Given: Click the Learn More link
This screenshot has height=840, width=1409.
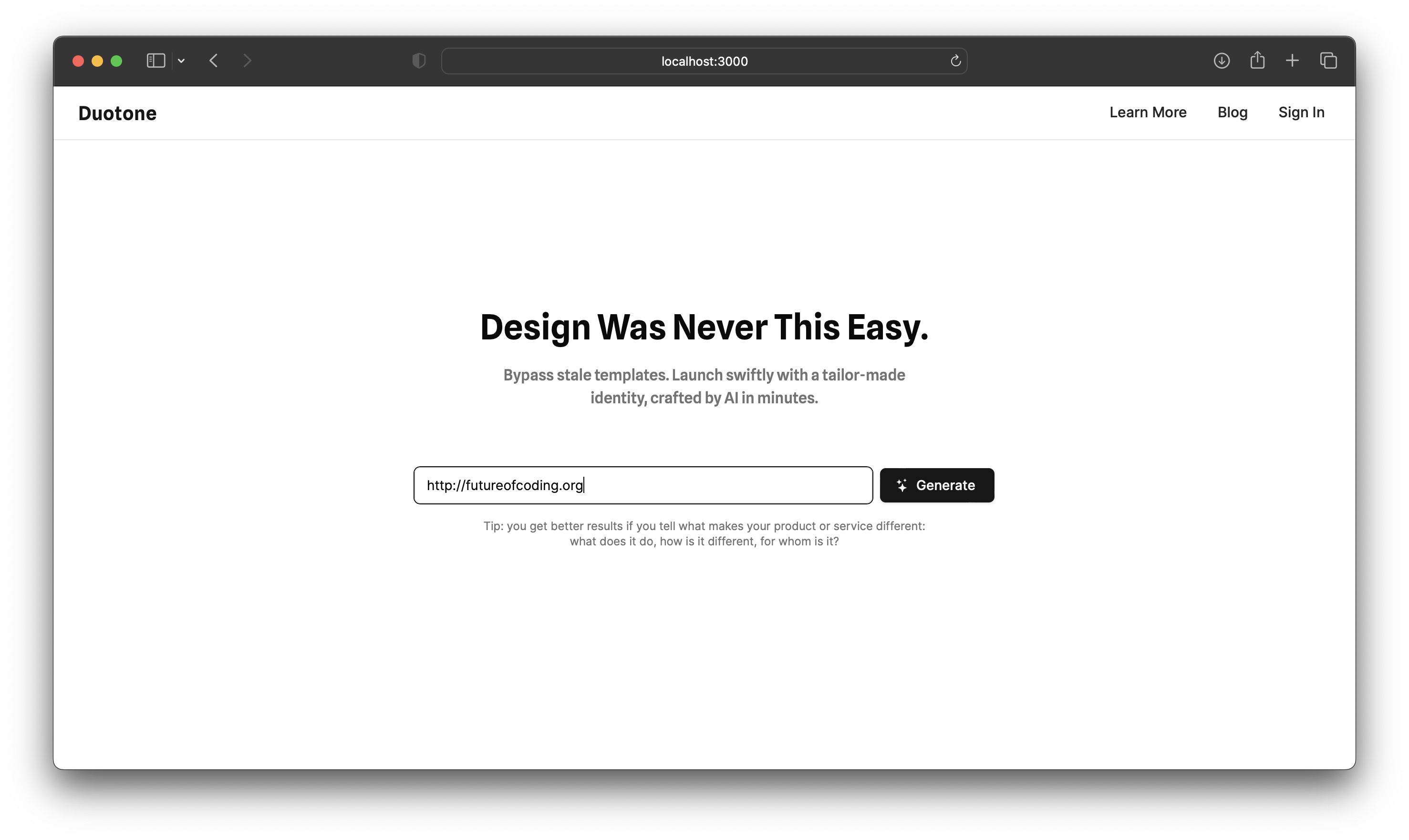Looking at the screenshot, I should point(1148,112).
